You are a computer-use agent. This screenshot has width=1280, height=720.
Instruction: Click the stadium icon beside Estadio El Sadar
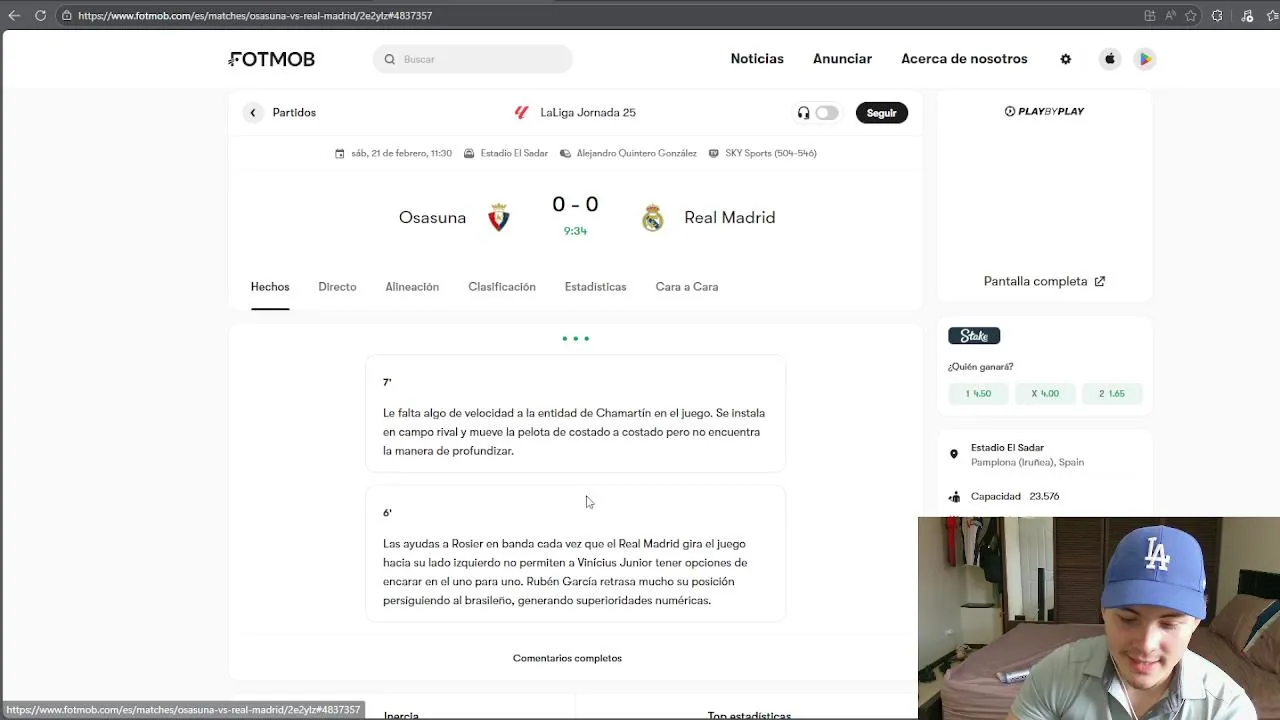point(470,153)
